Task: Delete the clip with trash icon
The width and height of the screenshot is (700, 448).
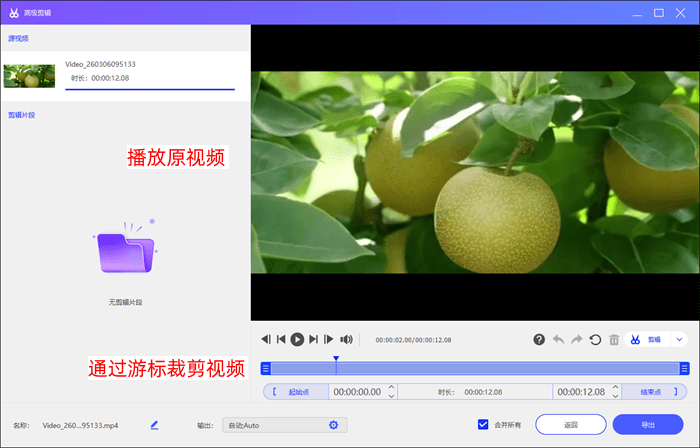Action: pos(614,340)
